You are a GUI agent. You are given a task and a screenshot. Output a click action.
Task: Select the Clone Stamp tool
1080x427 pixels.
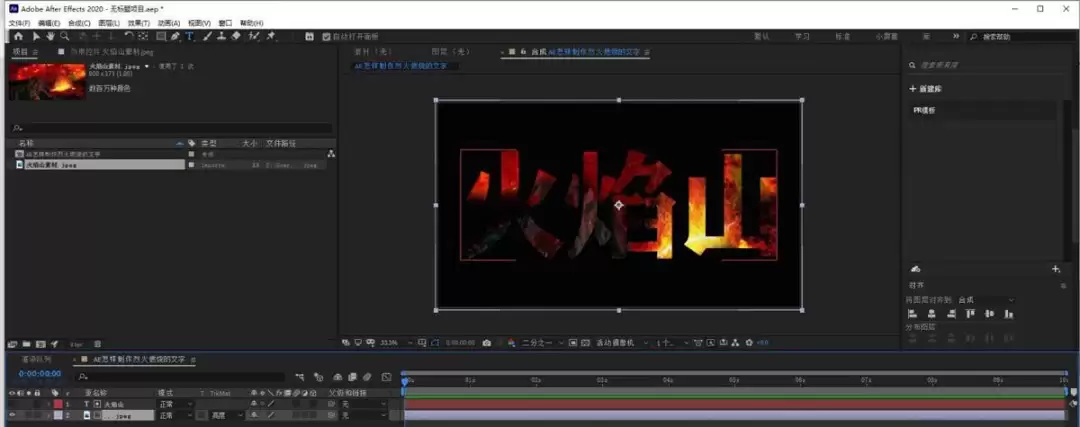221,37
